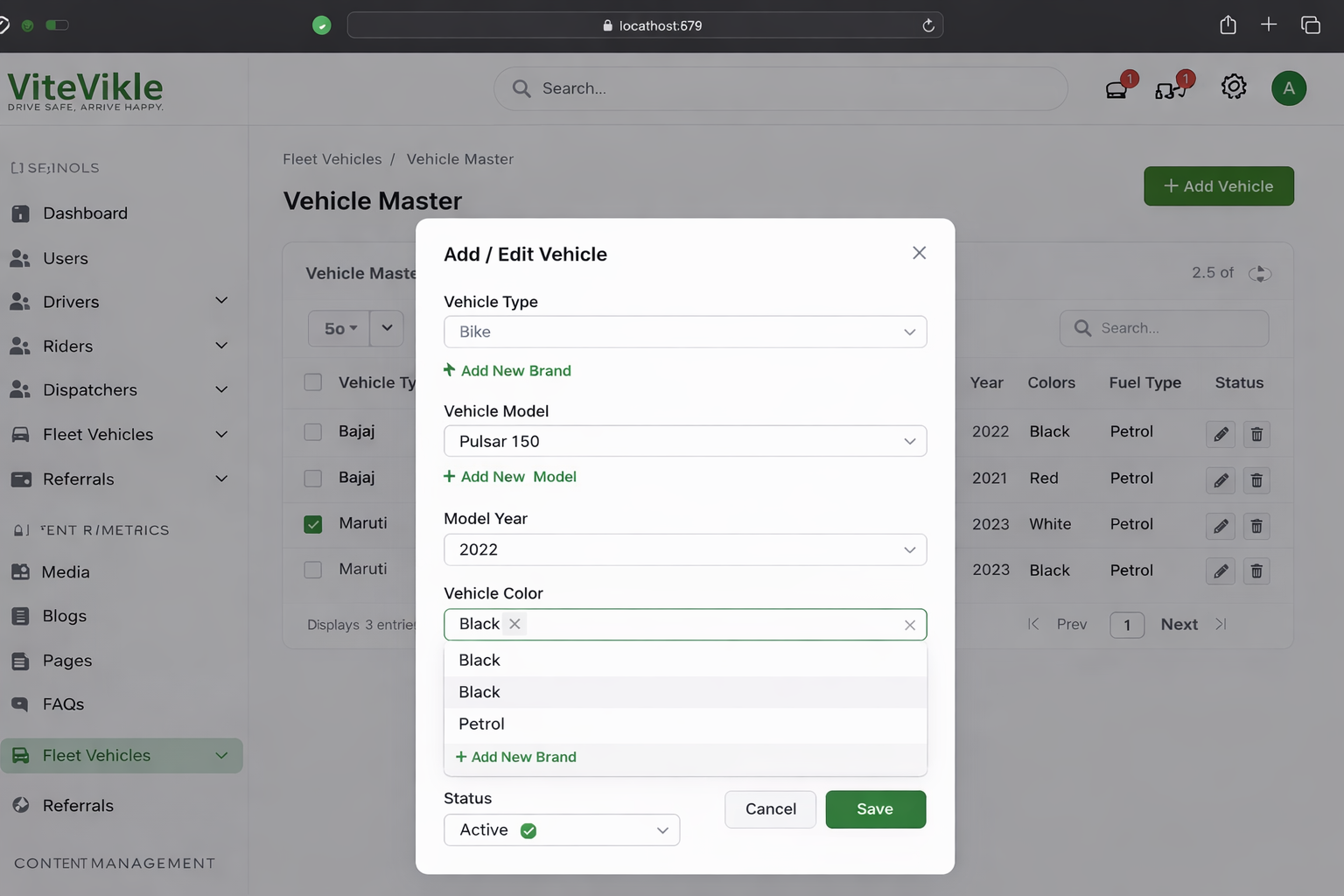Image resolution: width=1344 pixels, height=896 pixels.
Task: Focus the top global Search field
Action: pyautogui.click(x=780, y=88)
